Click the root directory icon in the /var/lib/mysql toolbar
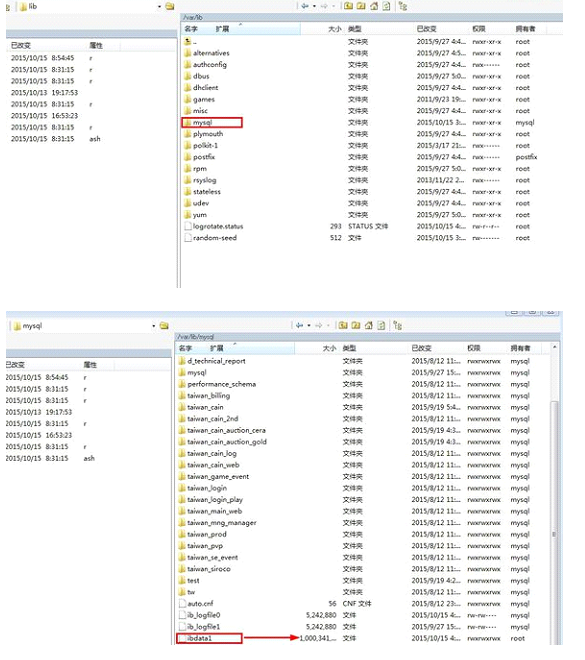The width and height of the screenshot is (585, 660). pyautogui.click(x=356, y=325)
